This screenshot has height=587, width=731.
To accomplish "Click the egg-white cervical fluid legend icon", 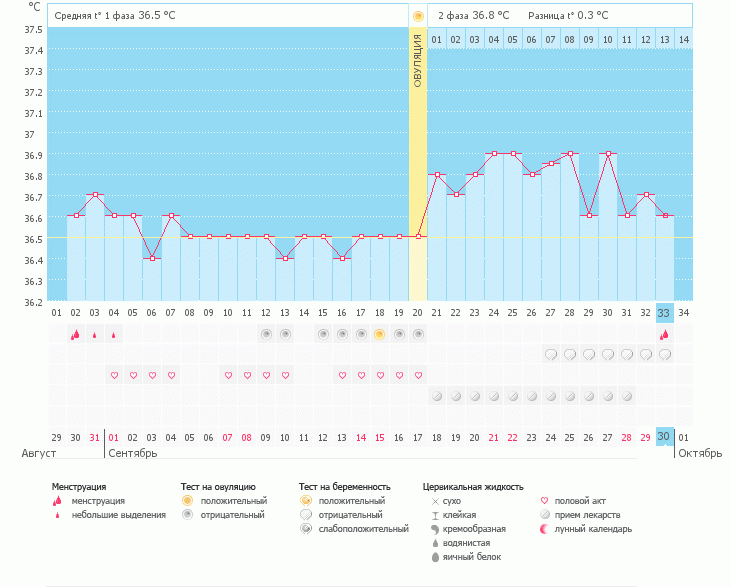I will [x=435, y=557].
